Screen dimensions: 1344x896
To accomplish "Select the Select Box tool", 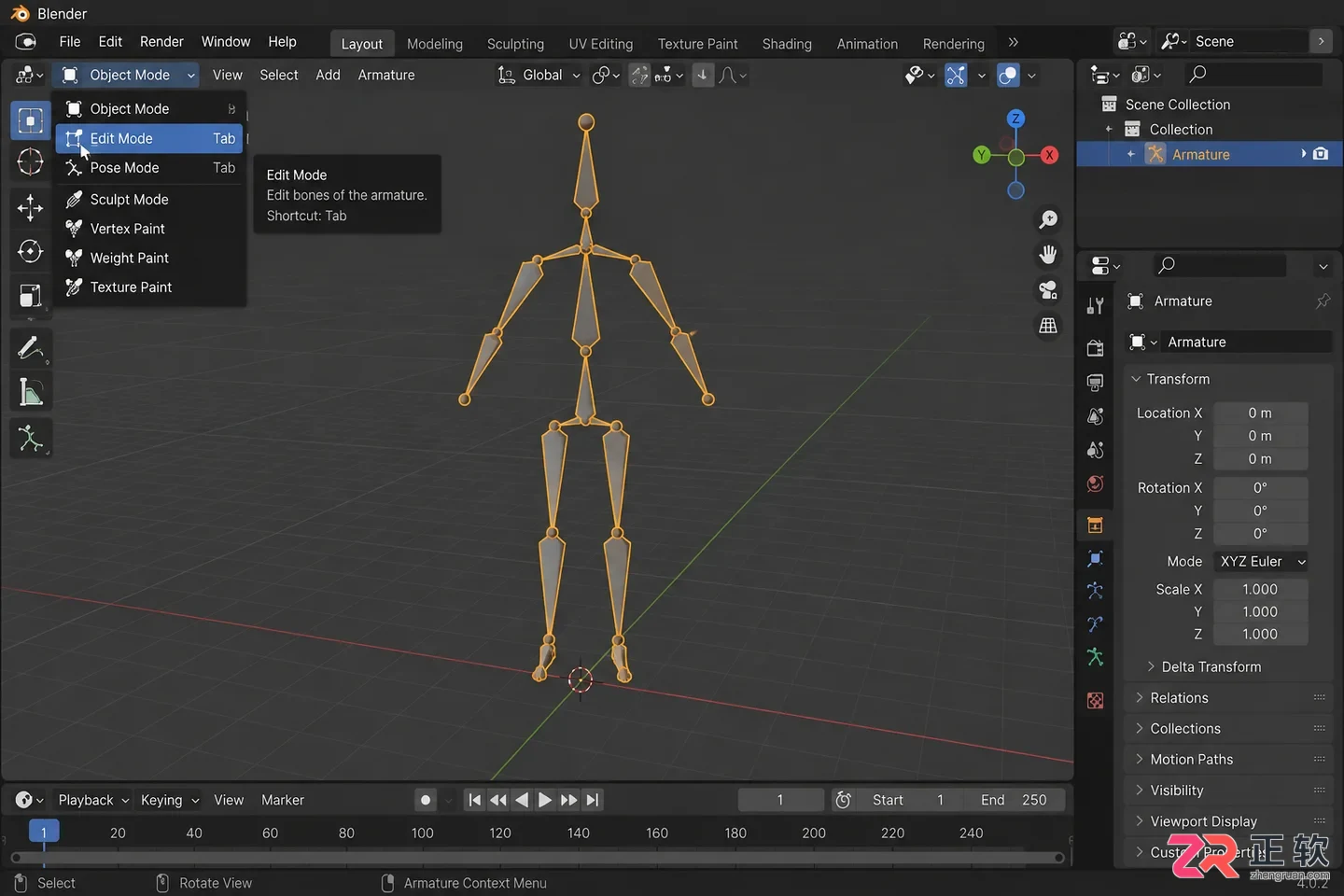I will (30, 120).
